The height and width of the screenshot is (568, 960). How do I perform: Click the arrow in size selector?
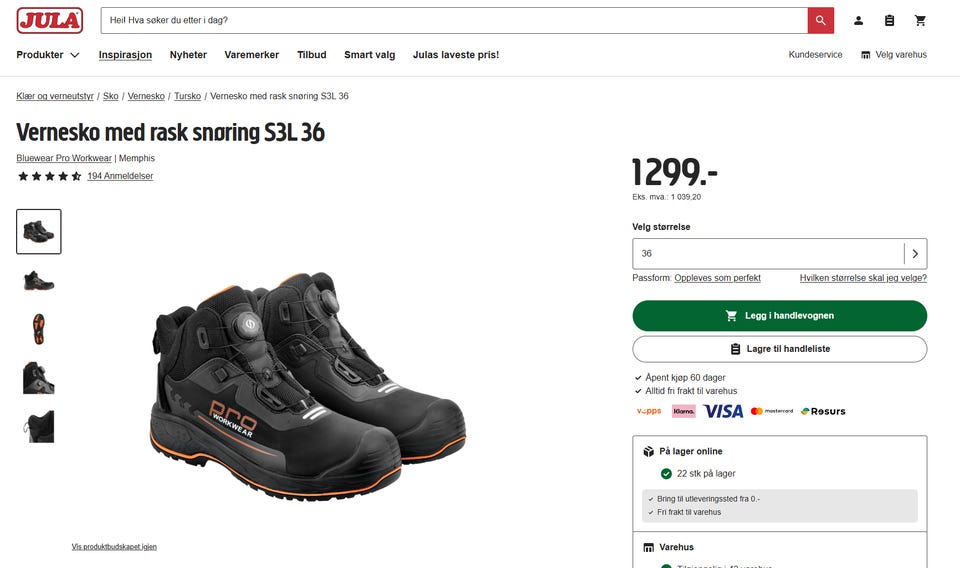pos(915,253)
